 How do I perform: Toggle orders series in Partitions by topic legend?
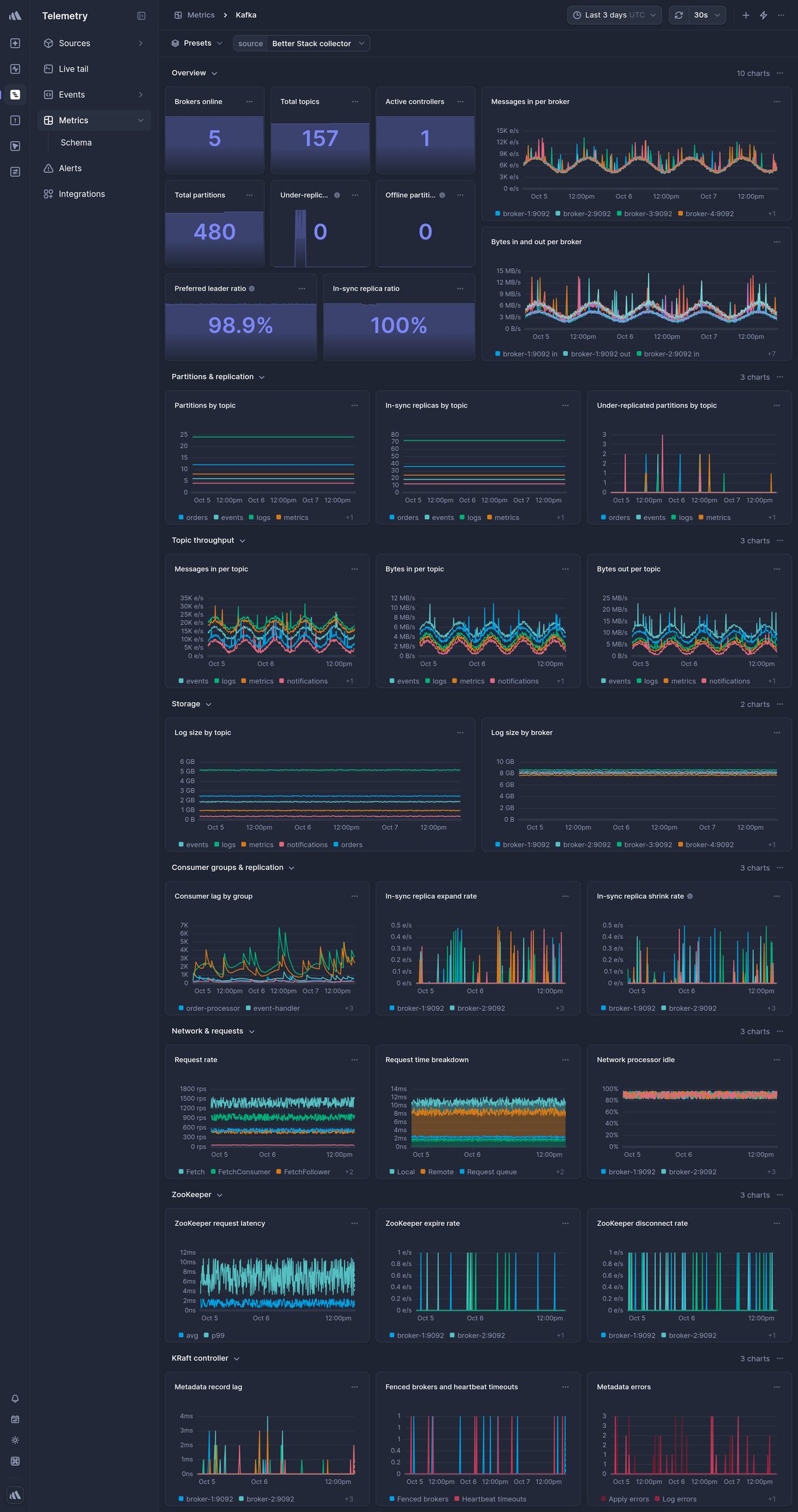193,518
